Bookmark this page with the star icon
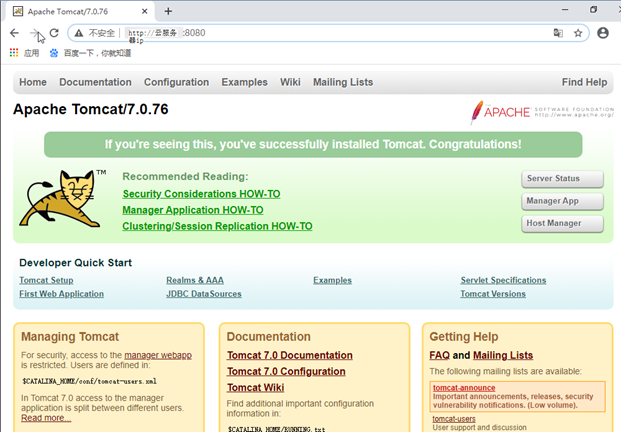This screenshot has height=432, width=621. click(578, 33)
